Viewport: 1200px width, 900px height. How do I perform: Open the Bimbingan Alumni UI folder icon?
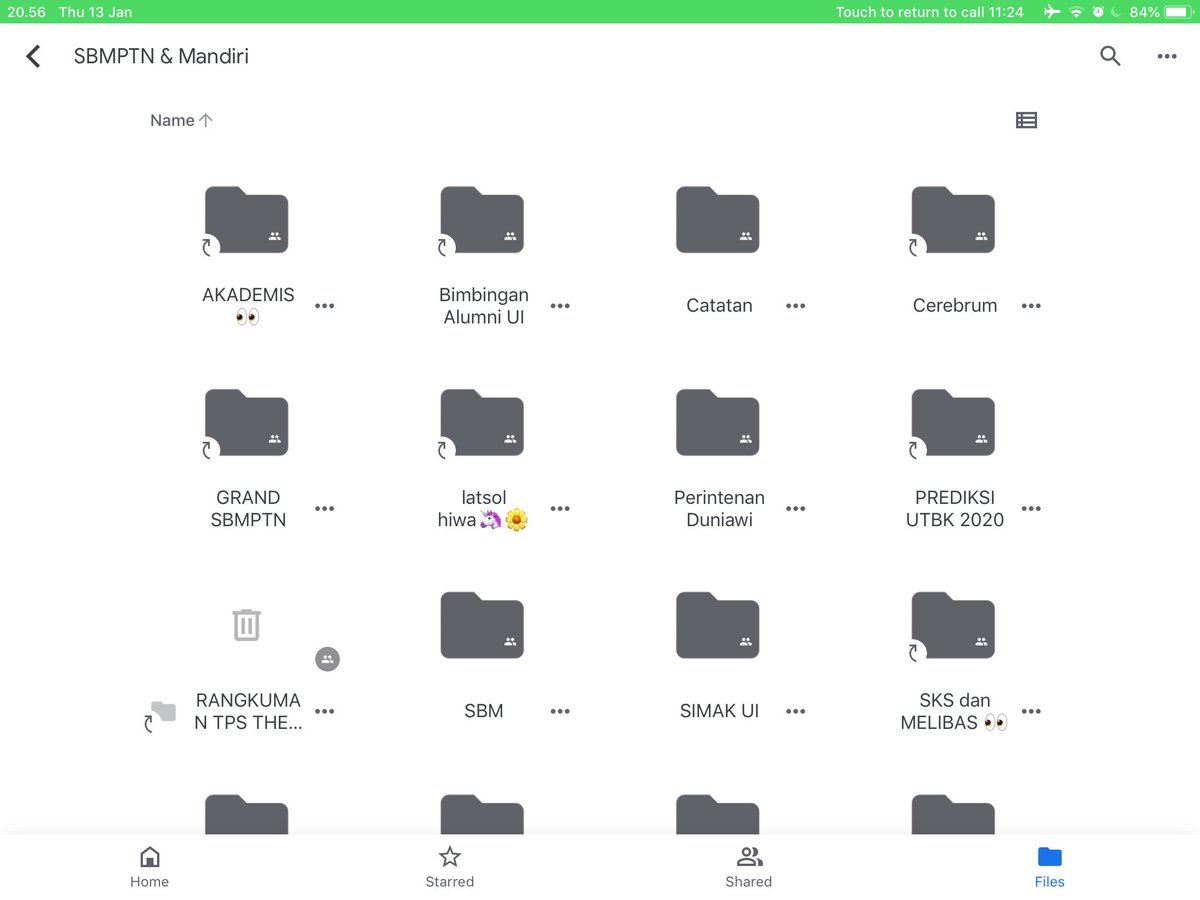[x=482, y=220]
